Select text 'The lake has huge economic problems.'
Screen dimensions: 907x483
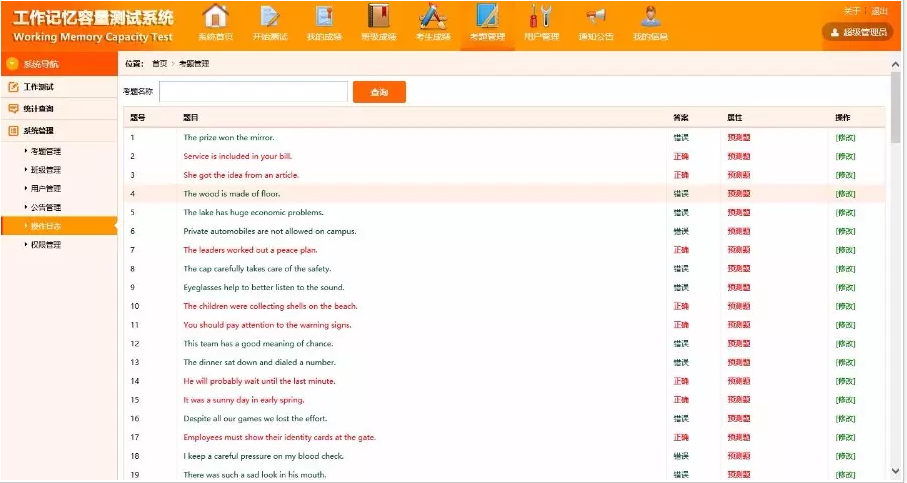[253, 212]
